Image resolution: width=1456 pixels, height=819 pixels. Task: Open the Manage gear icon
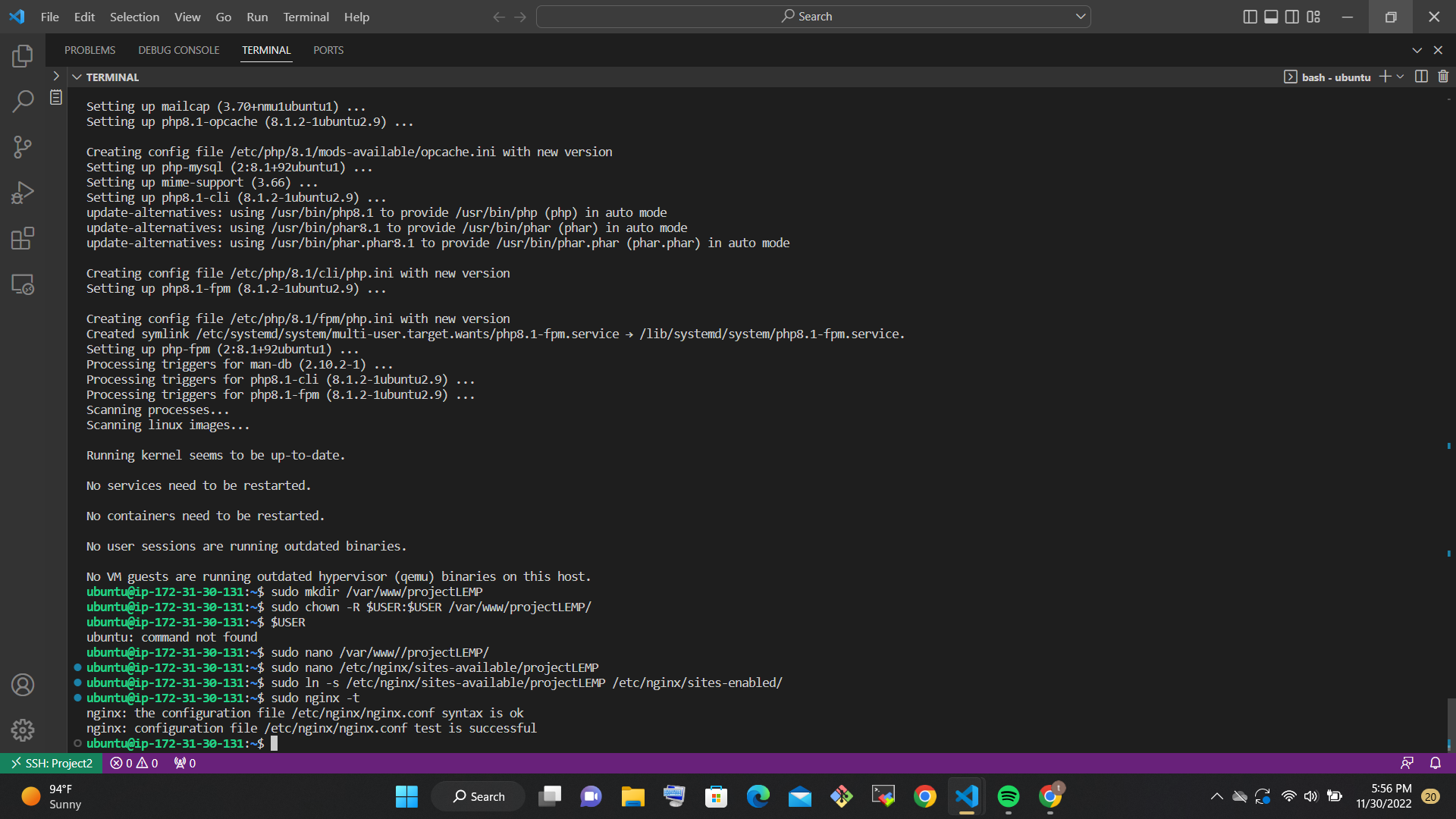point(23,730)
